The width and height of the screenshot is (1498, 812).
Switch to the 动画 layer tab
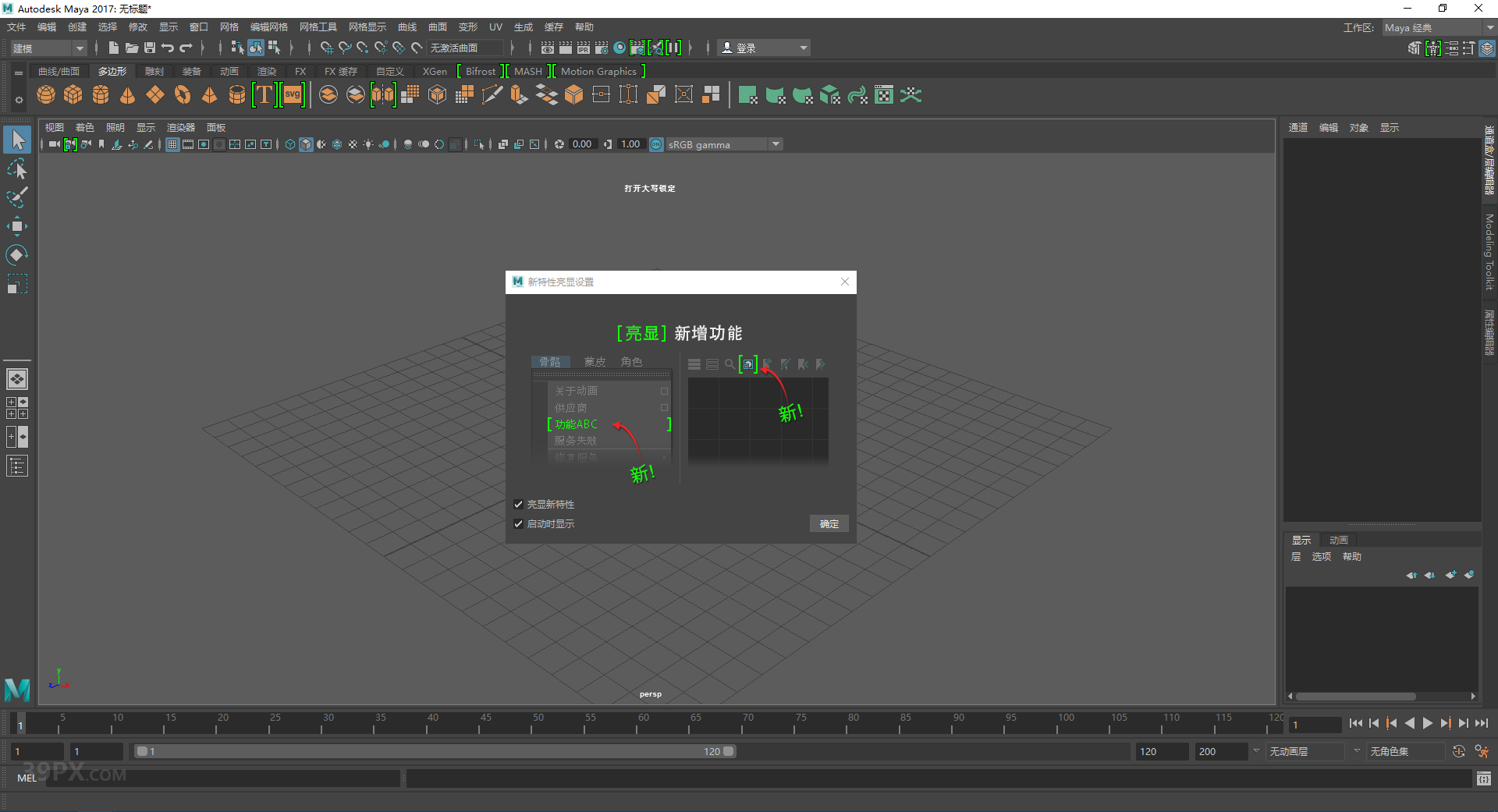tap(1339, 540)
